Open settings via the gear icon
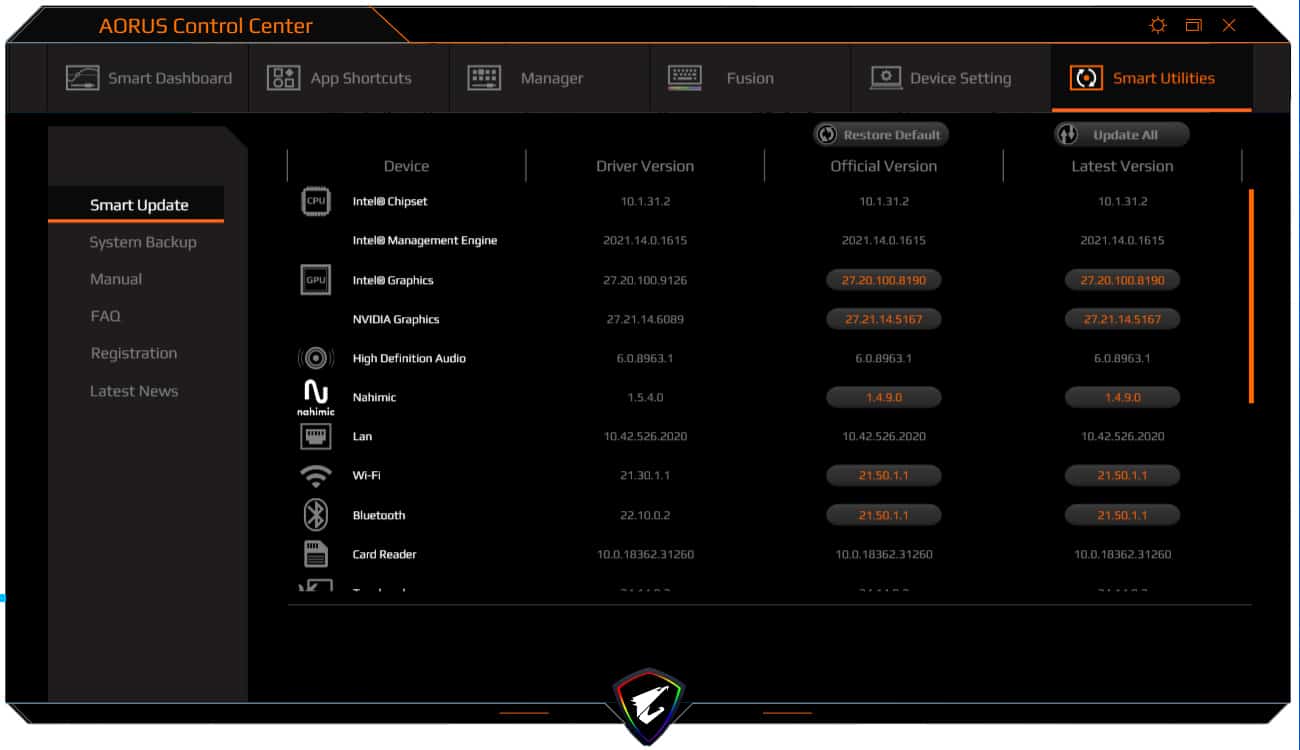The image size is (1300, 750). click(1157, 26)
